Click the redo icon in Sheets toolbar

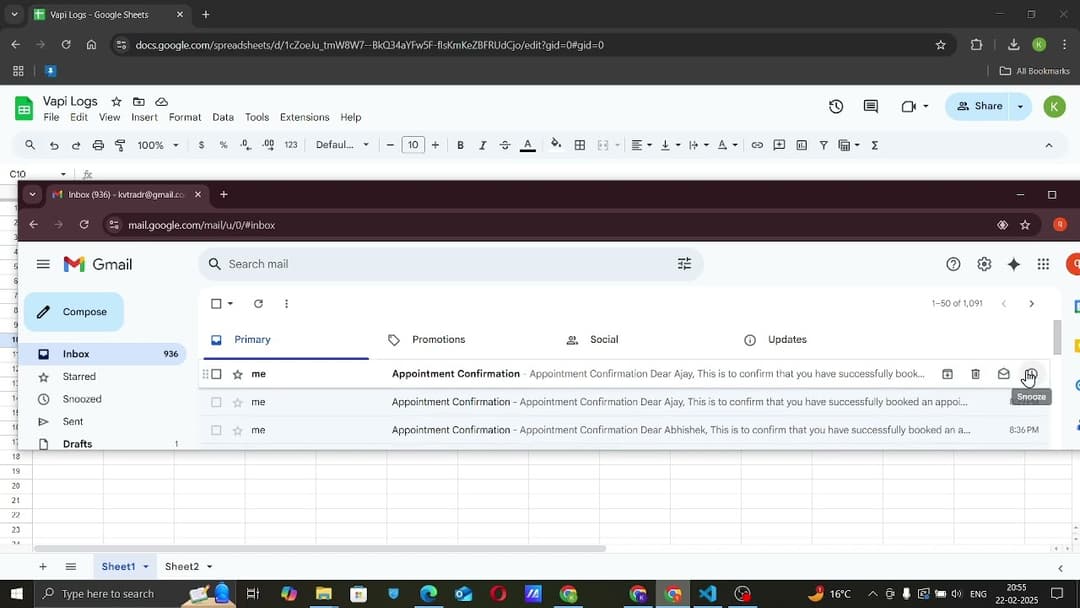[x=76, y=145]
